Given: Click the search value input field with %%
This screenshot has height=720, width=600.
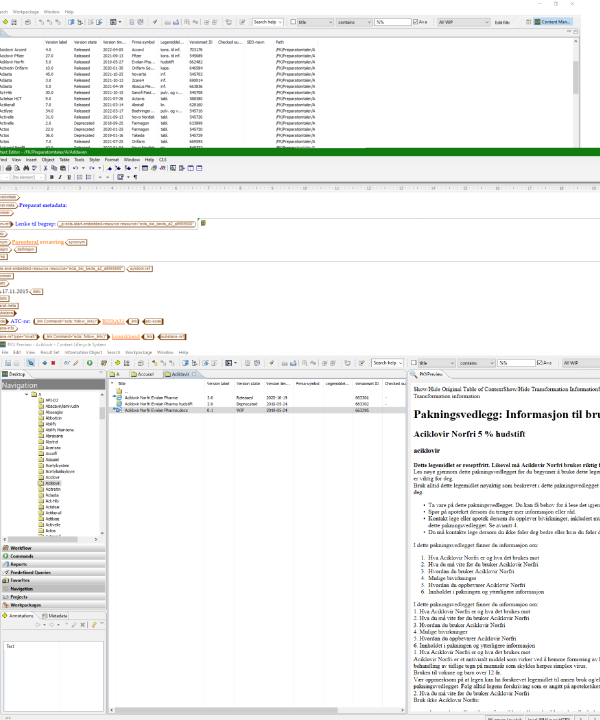Looking at the screenshot, I should tap(390, 21).
